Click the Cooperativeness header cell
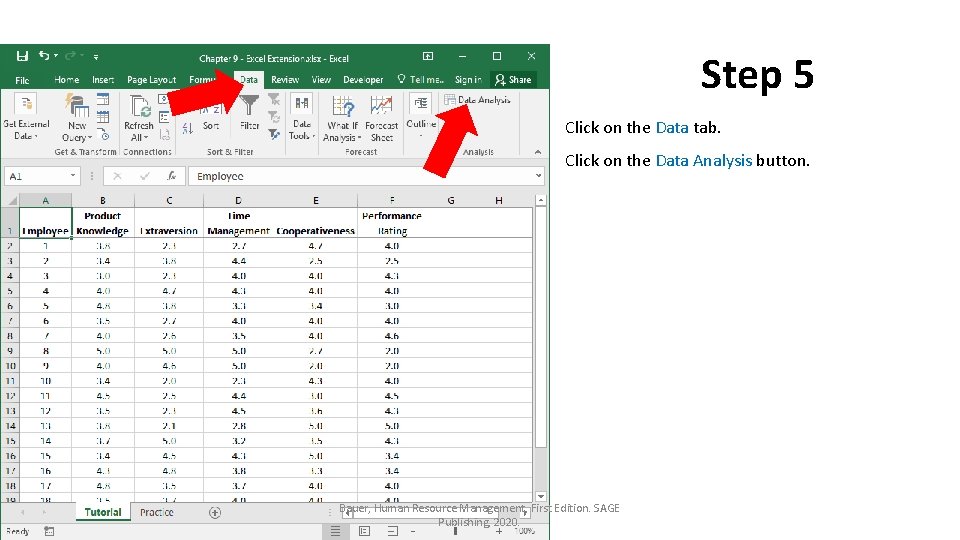The height and width of the screenshot is (540, 960). 315,223
